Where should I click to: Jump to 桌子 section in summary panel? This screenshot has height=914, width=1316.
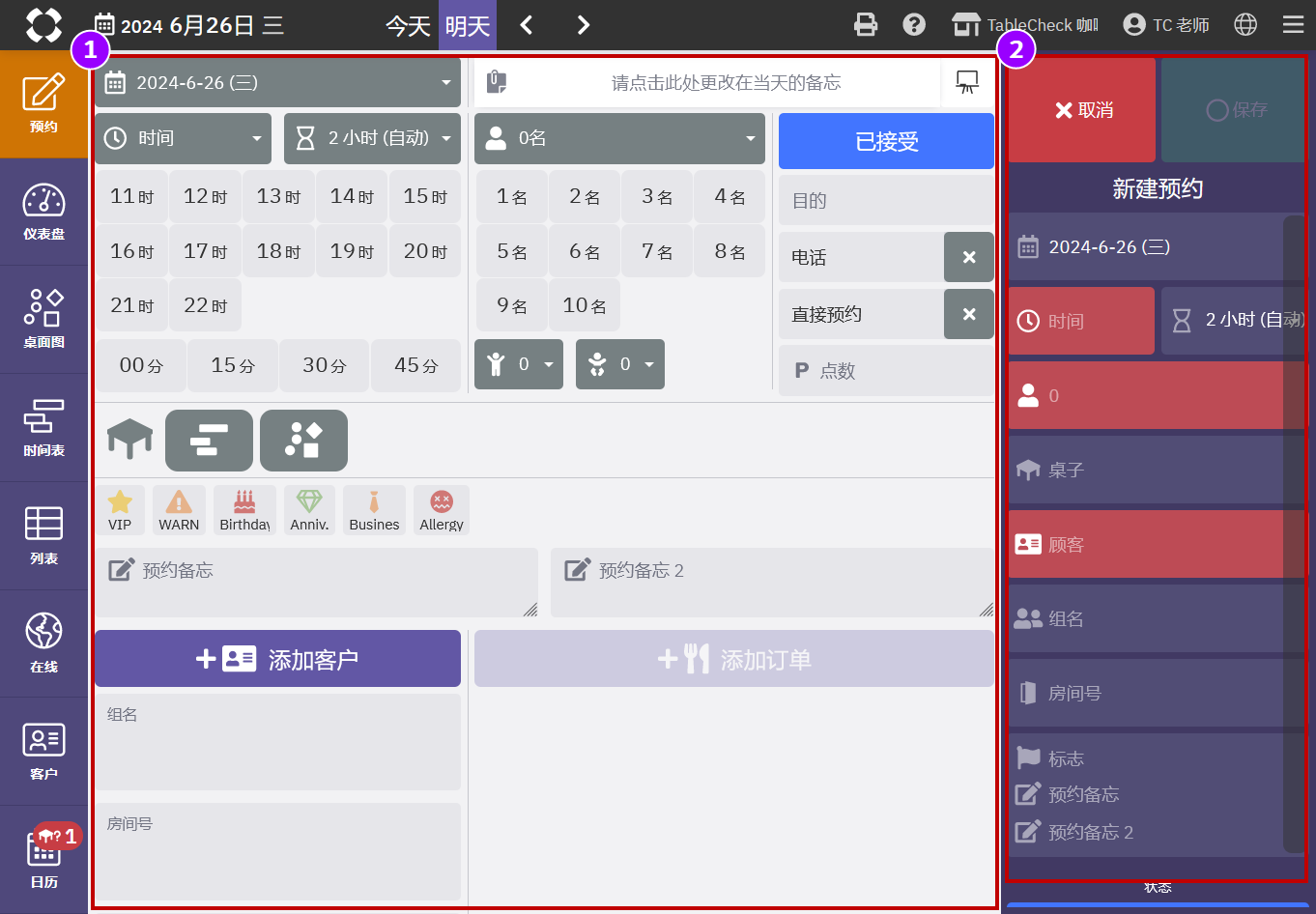(1145, 471)
